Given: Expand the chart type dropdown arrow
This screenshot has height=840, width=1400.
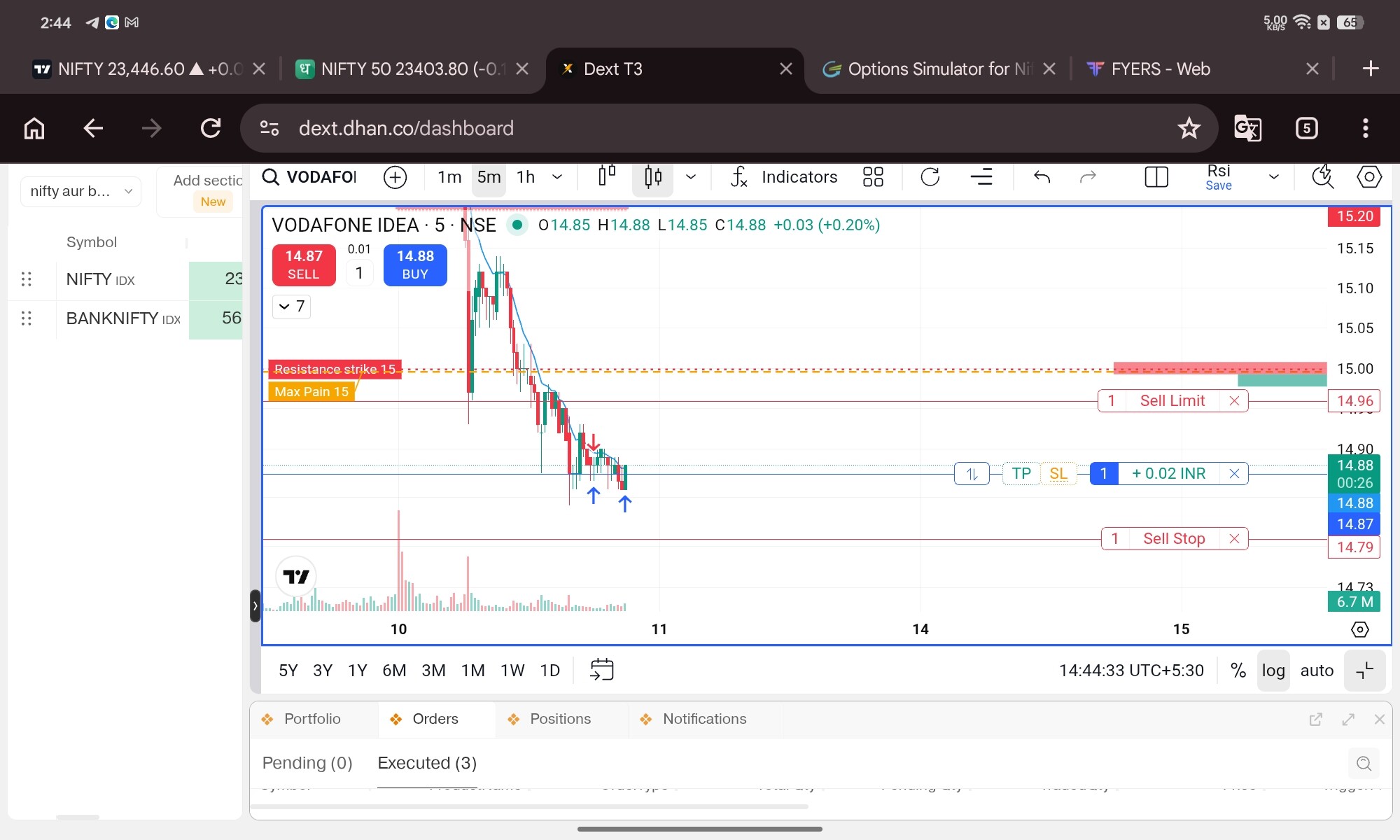Looking at the screenshot, I should pyautogui.click(x=691, y=177).
